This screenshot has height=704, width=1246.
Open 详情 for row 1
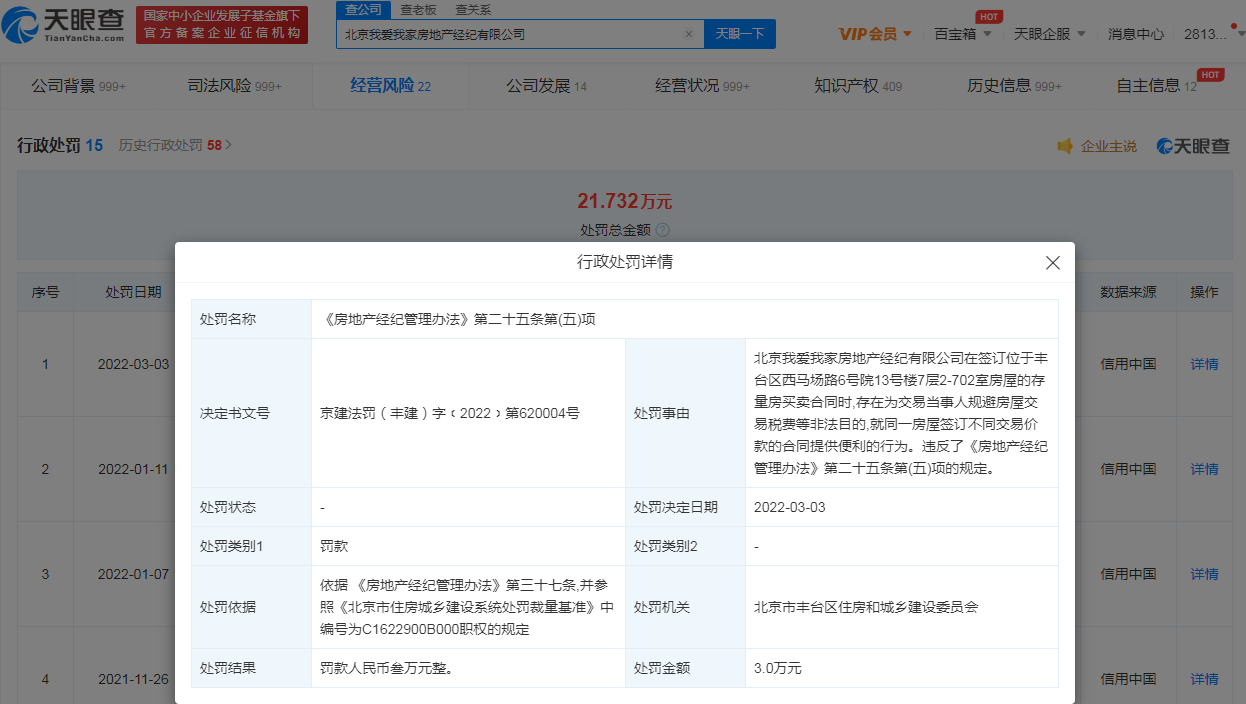tap(1204, 364)
